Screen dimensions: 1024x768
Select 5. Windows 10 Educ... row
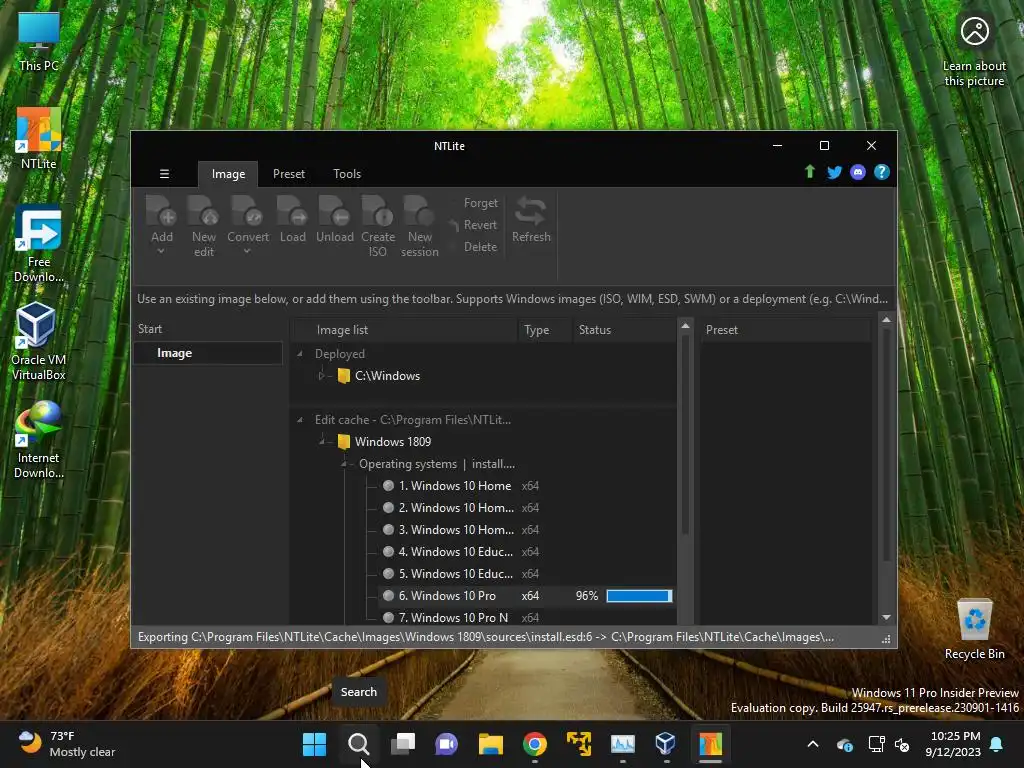[526, 573]
